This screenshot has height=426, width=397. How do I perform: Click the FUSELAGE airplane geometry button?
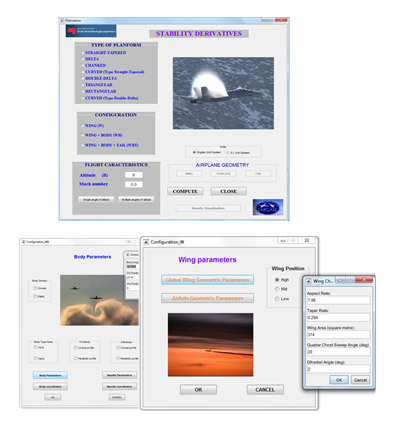[223, 174]
